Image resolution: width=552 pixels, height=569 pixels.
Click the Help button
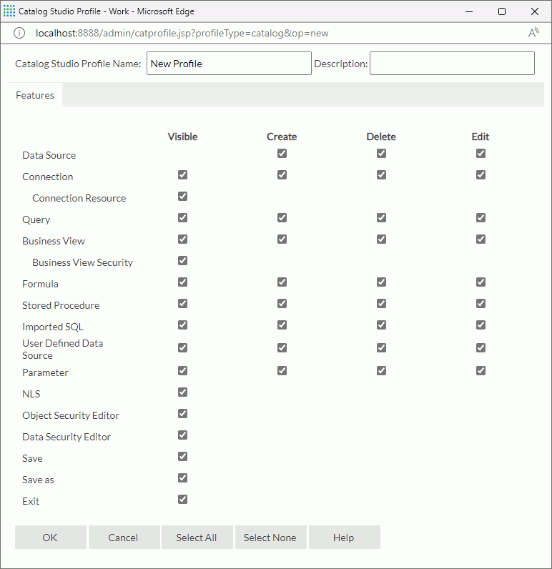(x=344, y=537)
